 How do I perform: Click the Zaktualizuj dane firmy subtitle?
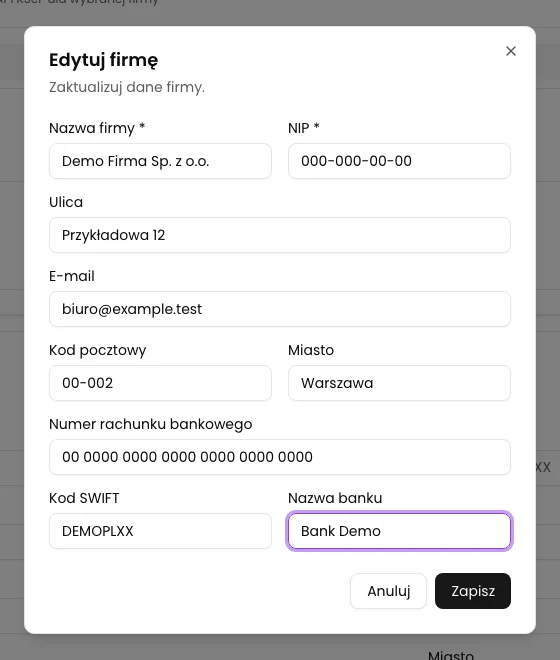[x=127, y=87]
